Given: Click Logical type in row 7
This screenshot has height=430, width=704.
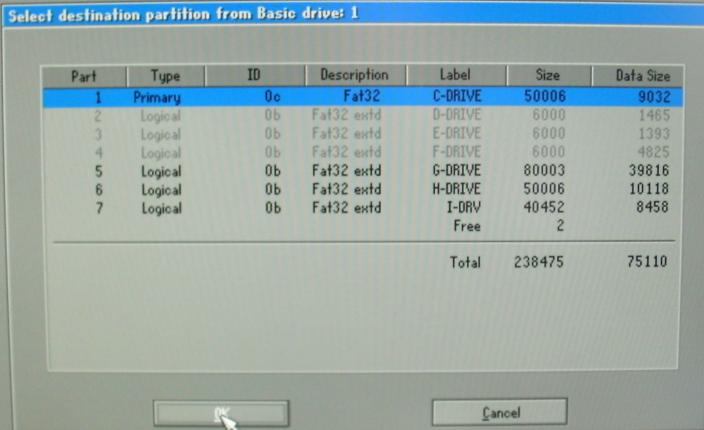Looking at the screenshot, I should click(x=162, y=209).
